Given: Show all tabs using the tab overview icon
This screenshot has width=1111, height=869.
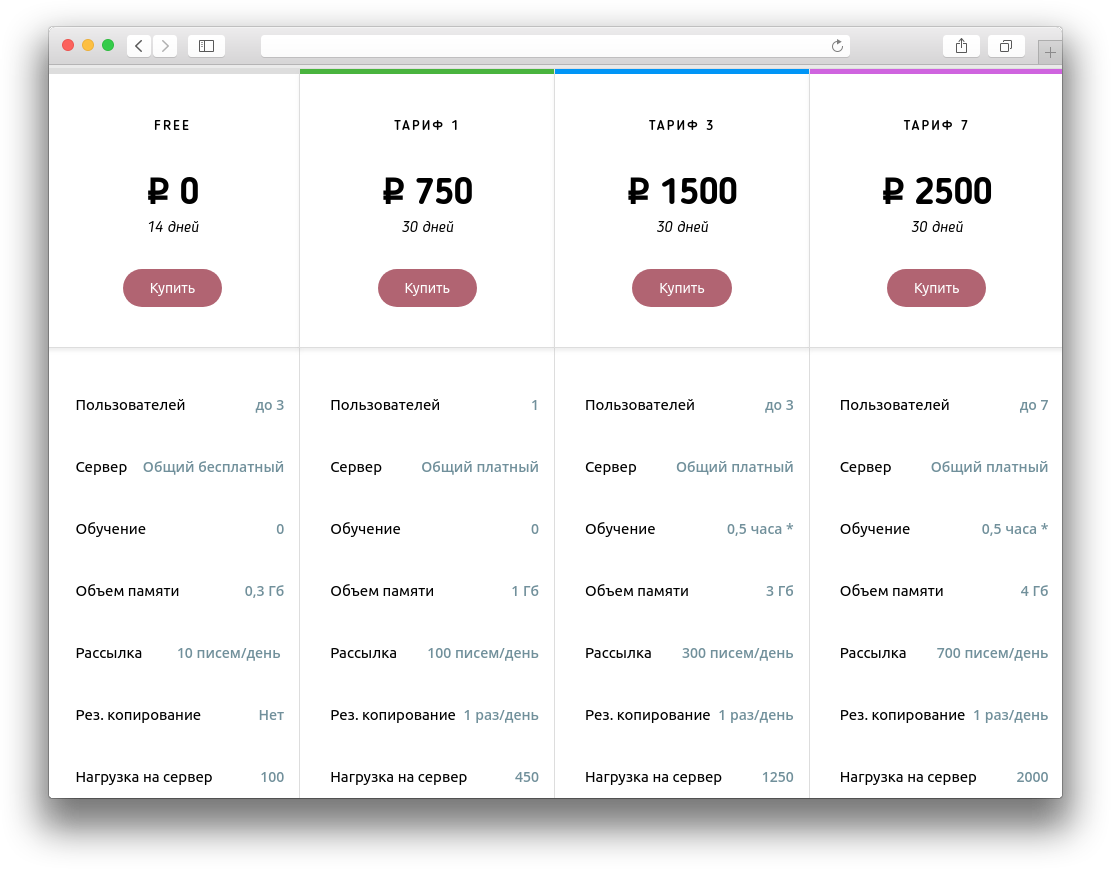Looking at the screenshot, I should (1006, 46).
